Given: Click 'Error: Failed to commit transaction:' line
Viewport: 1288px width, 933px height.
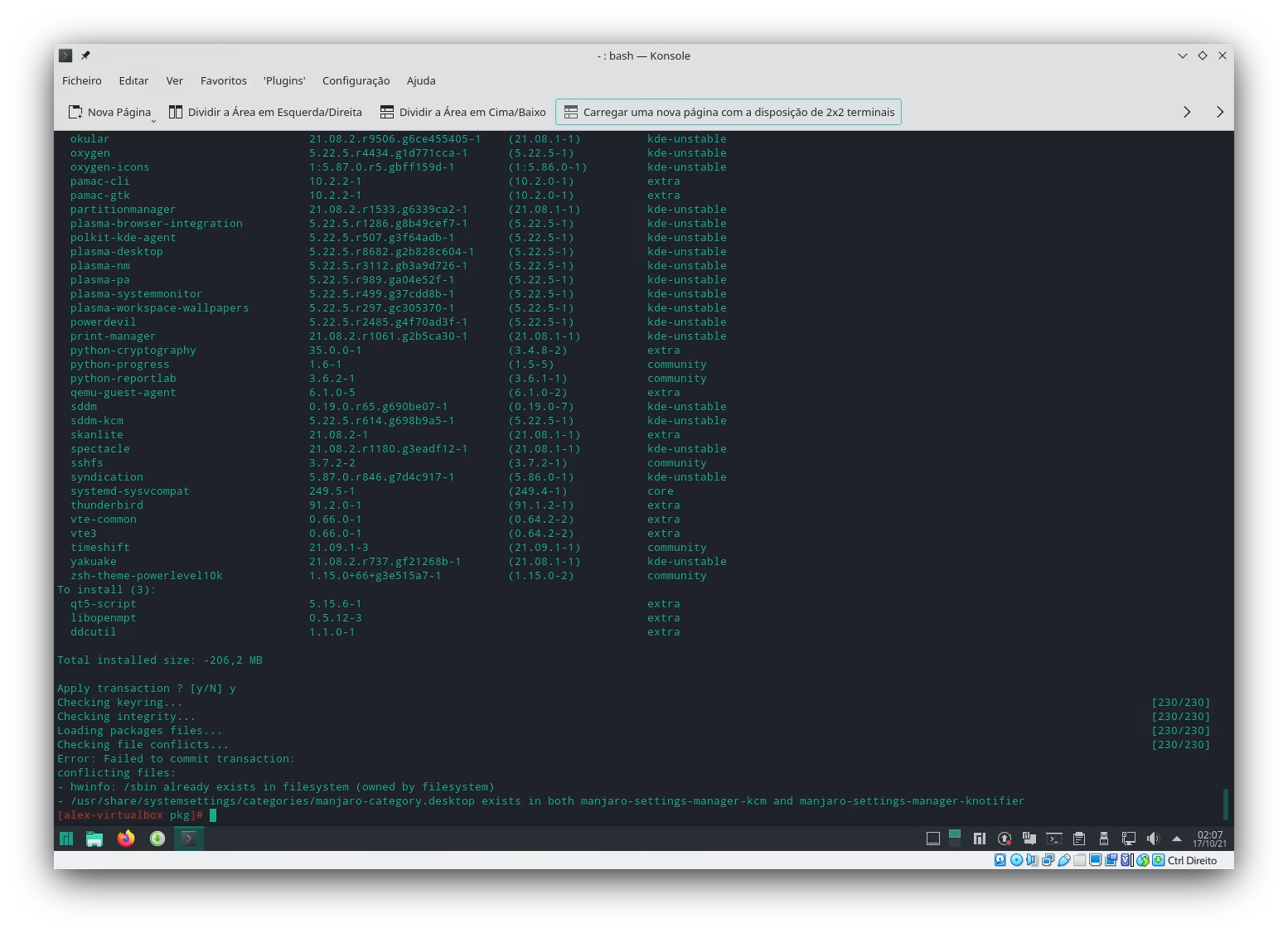Looking at the screenshot, I should click(x=177, y=759).
